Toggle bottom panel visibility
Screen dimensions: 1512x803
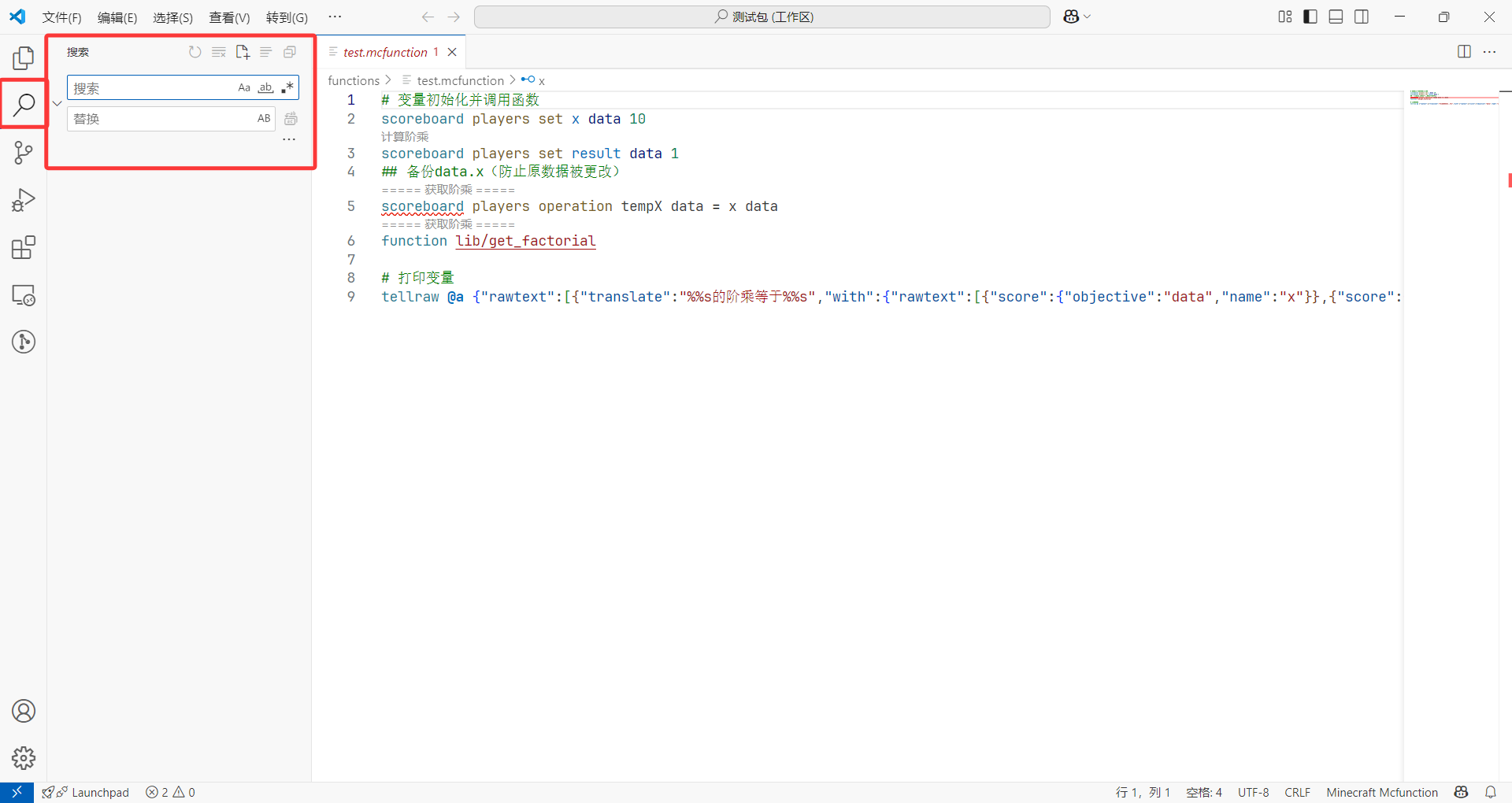coord(1336,17)
